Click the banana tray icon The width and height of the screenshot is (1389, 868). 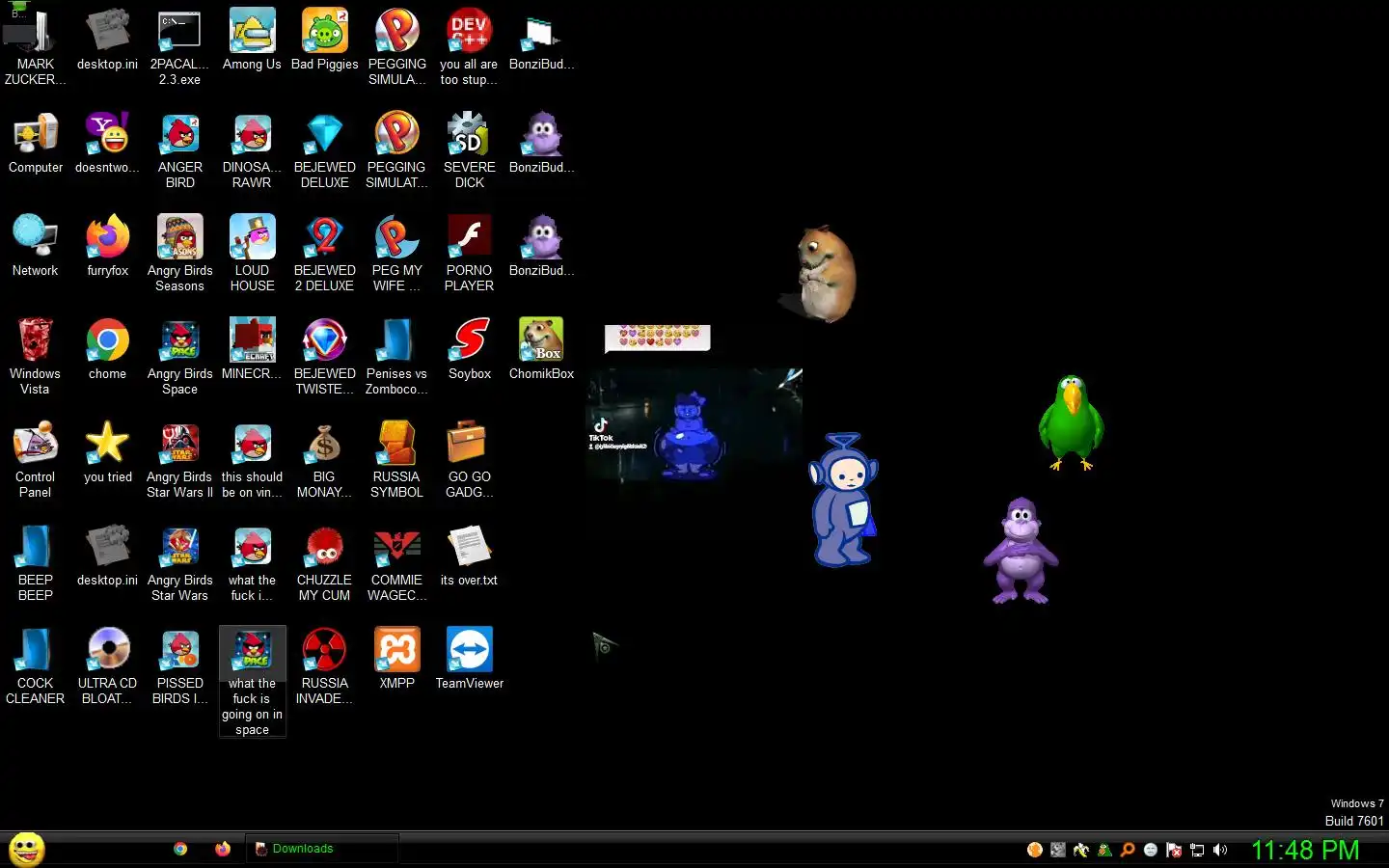1081,850
